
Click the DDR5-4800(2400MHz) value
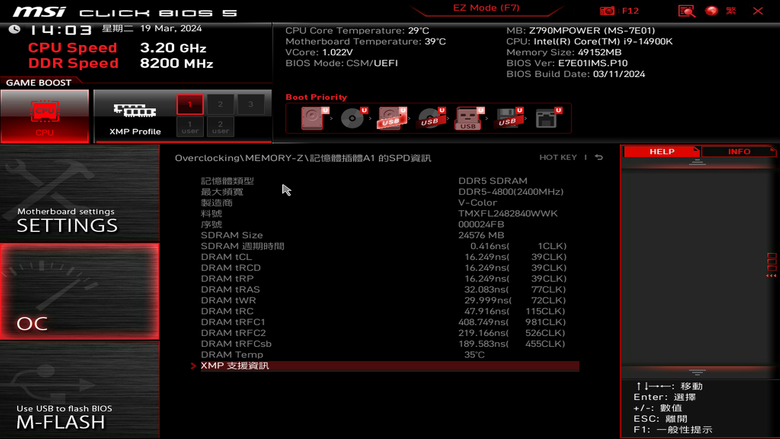(510, 192)
